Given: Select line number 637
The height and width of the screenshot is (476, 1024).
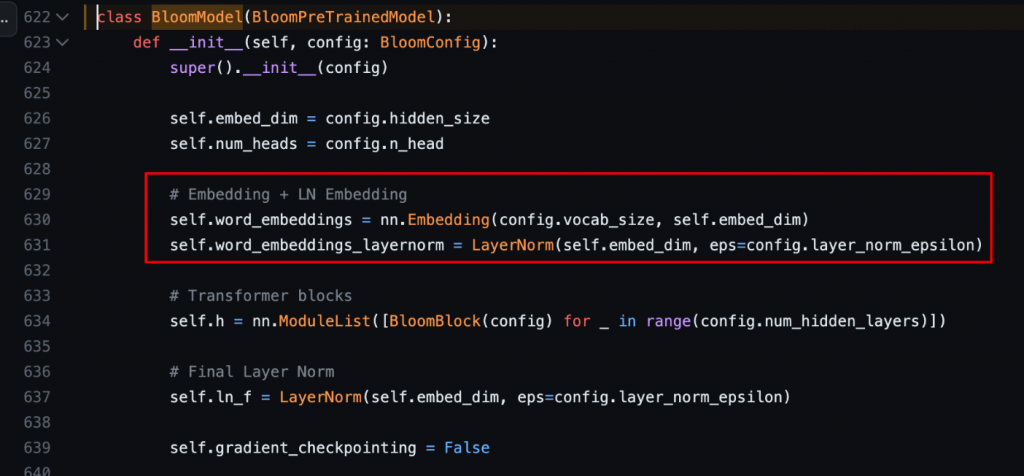Looking at the screenshot, I should point(37,398).
